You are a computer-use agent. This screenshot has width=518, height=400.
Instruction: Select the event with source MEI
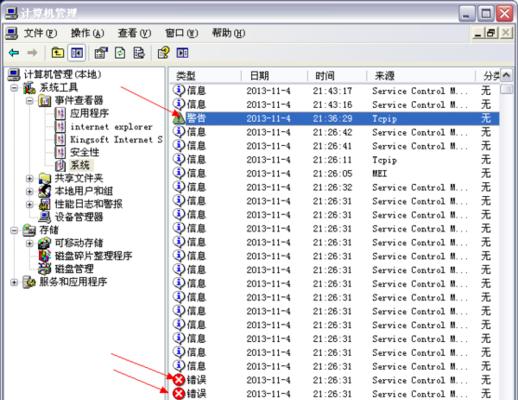336,173
